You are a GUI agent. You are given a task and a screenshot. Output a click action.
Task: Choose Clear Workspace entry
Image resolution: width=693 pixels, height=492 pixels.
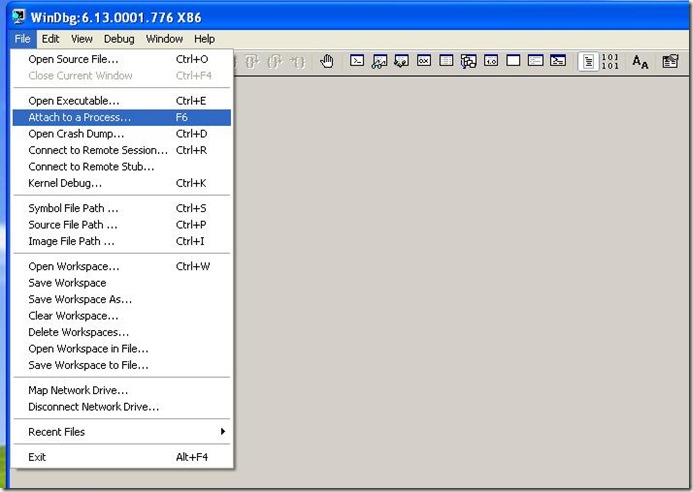click(122, 316)
